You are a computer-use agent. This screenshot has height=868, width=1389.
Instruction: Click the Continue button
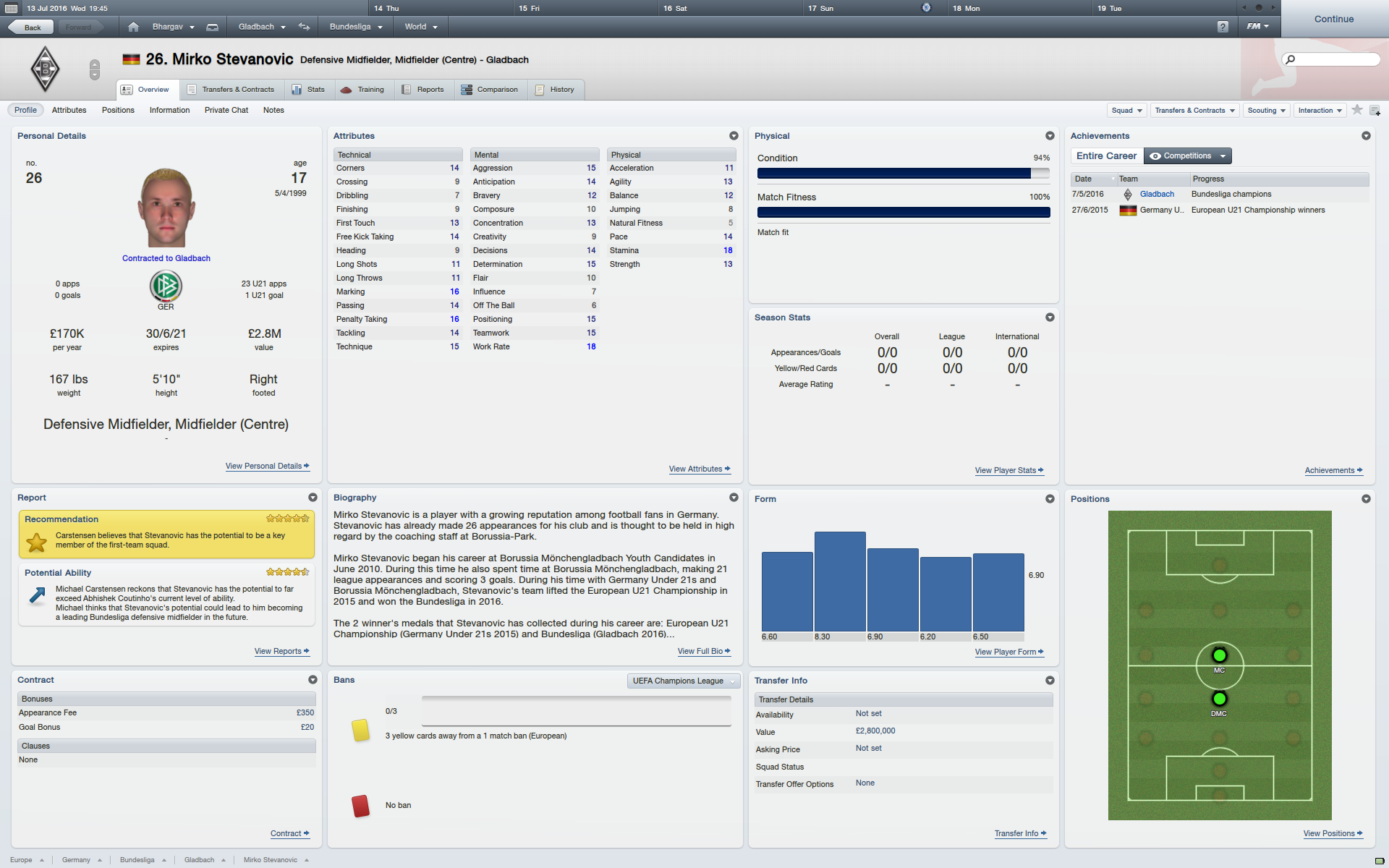pyautogui.click(x=1334, y=19)
